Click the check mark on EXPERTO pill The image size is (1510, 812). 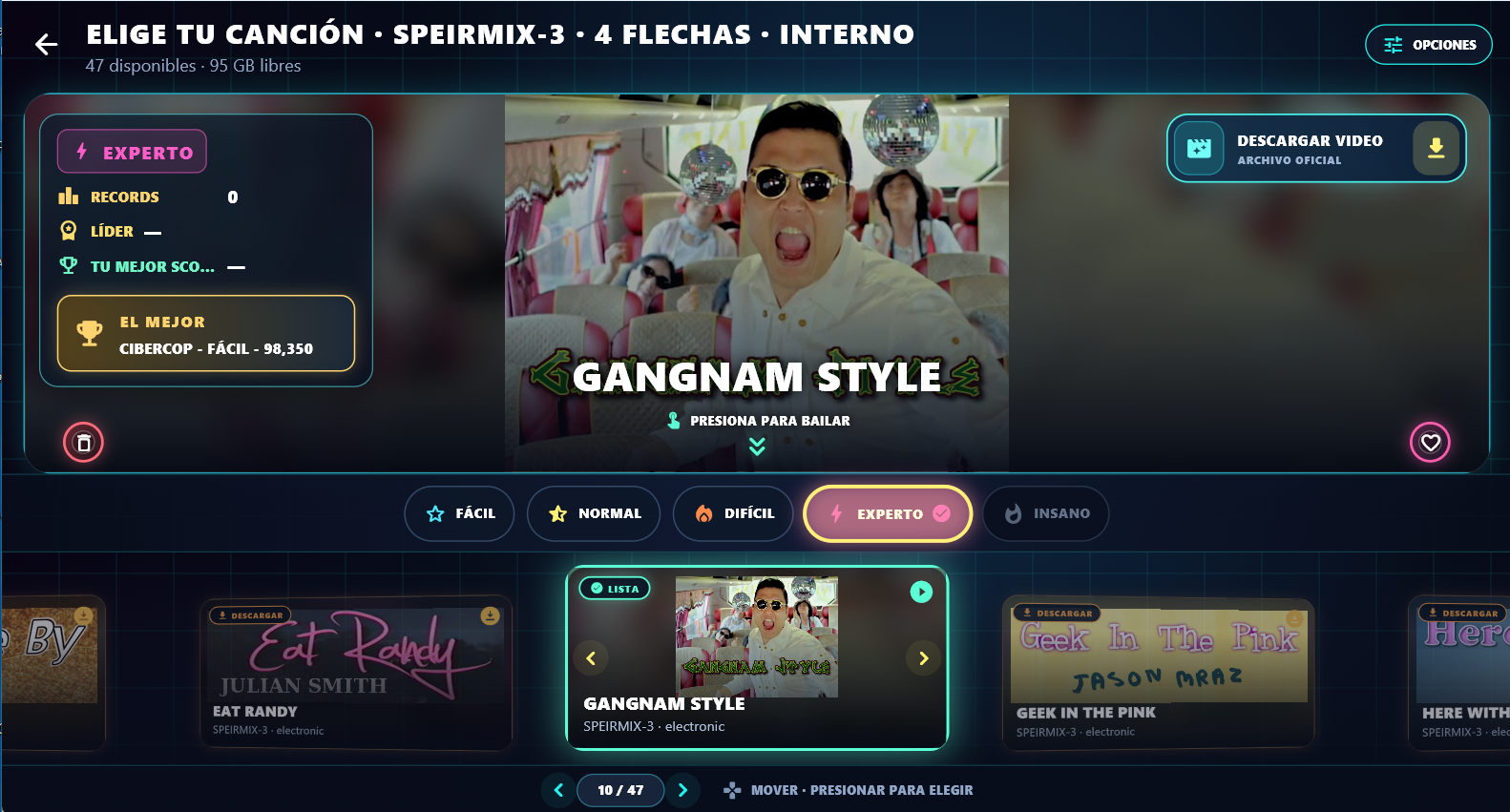click(x=941, y=513)
